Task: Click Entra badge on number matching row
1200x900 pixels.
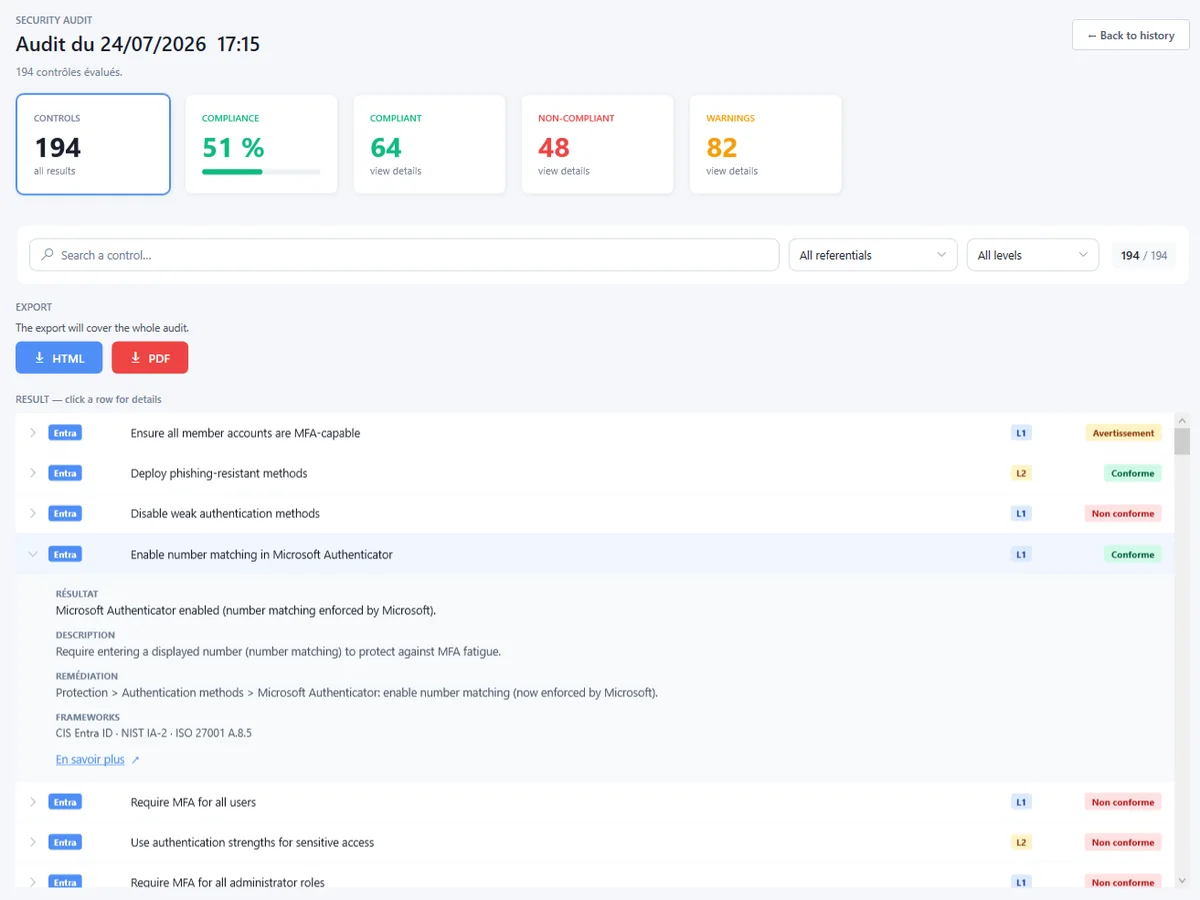Action: (65, 554)
